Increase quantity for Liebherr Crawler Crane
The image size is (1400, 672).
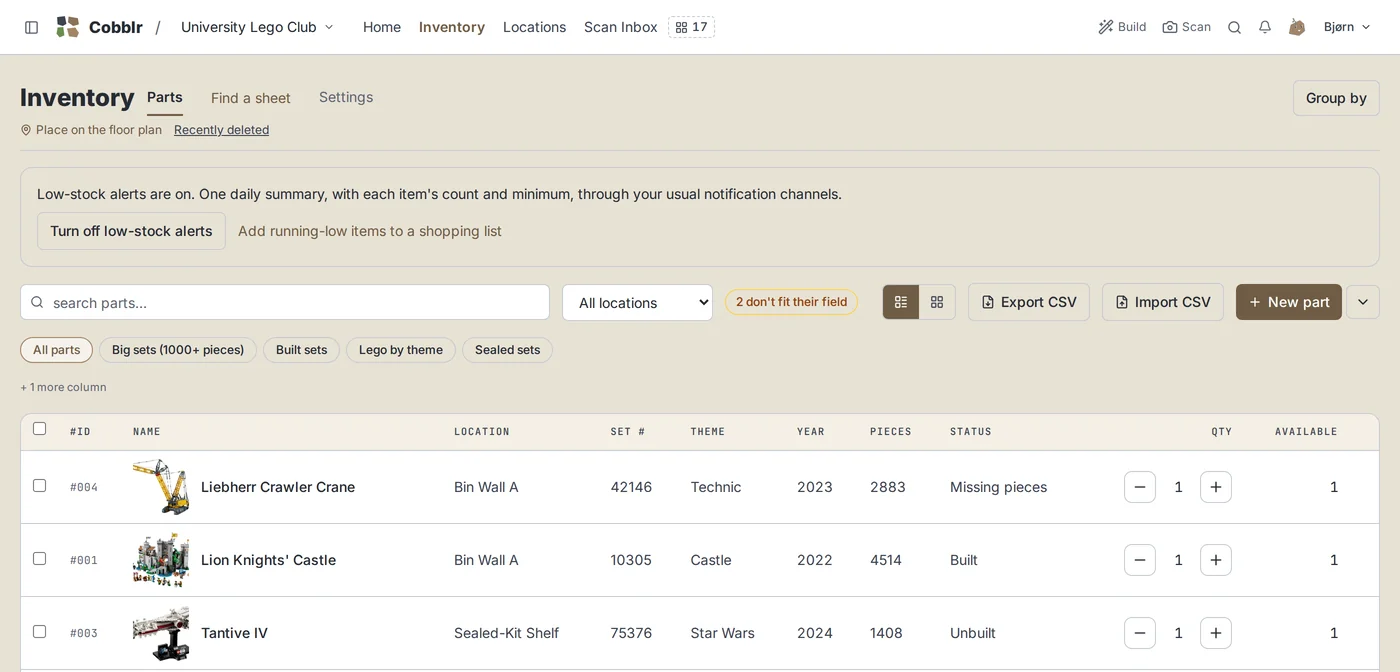click(x=1216, y=487)
